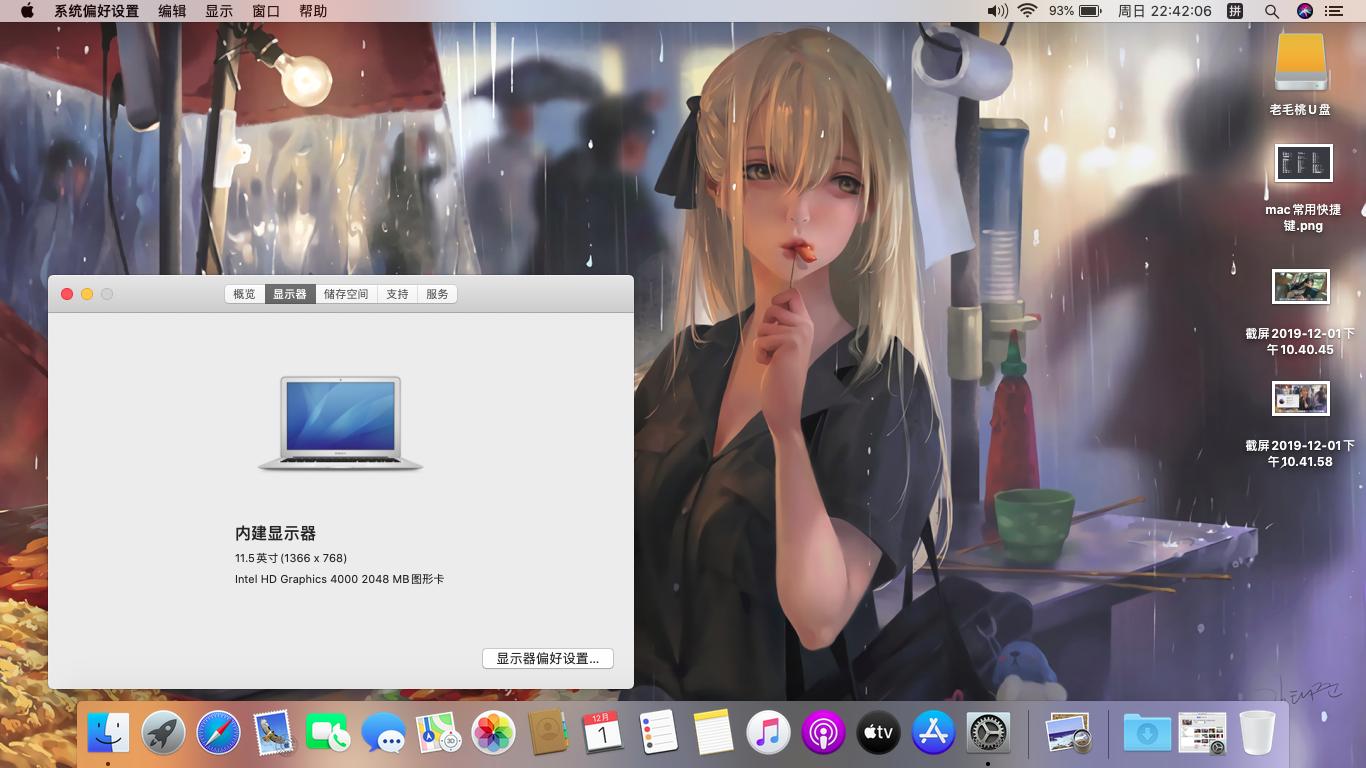The width and height of the screenshot is (1366, 768).
Task: Switch to the 储存空间 tab
Action: pos(346,294)
